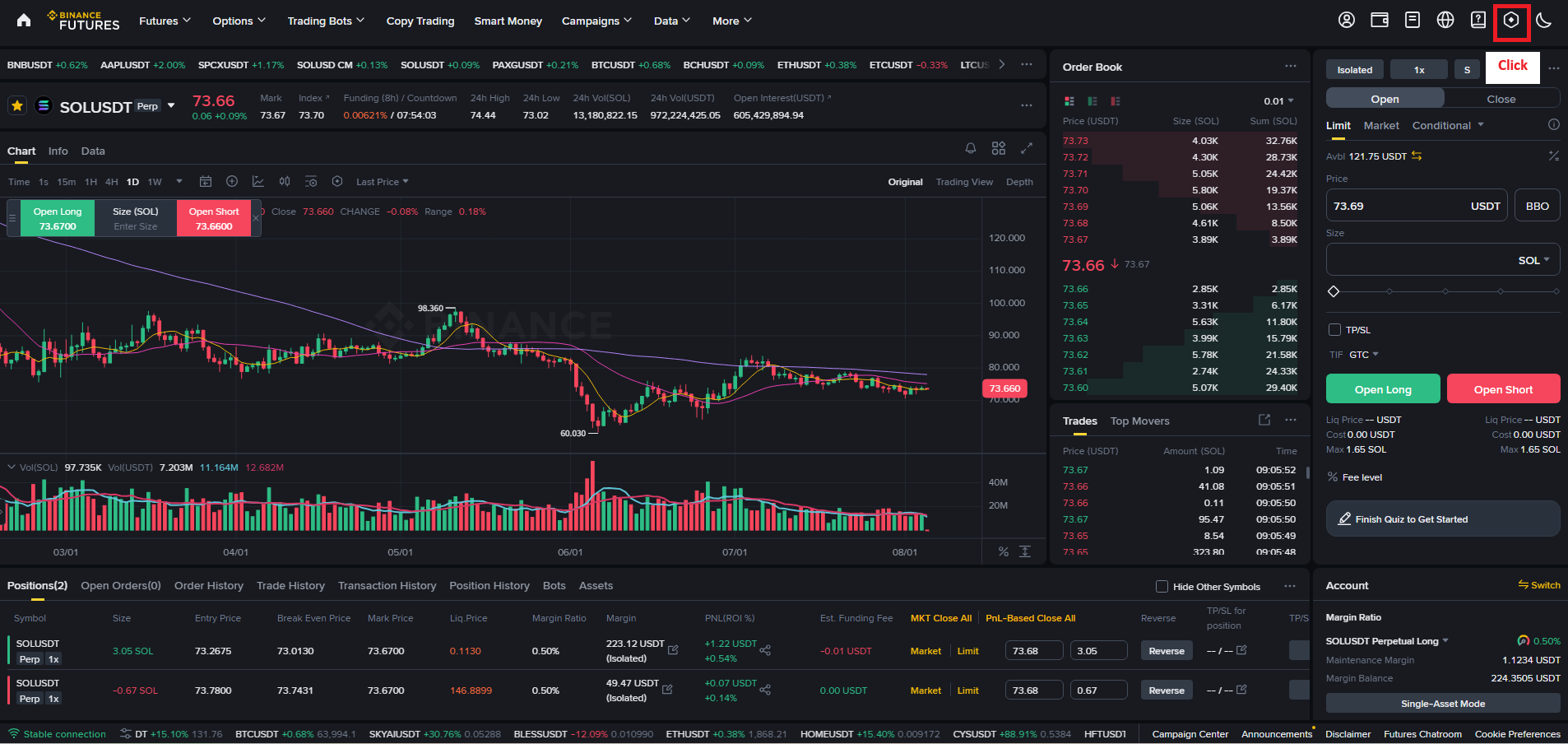Image resolution: width=1568 pixels, height=744 pixels.
Task: Click the BBO button
Action: [1538, 206]
